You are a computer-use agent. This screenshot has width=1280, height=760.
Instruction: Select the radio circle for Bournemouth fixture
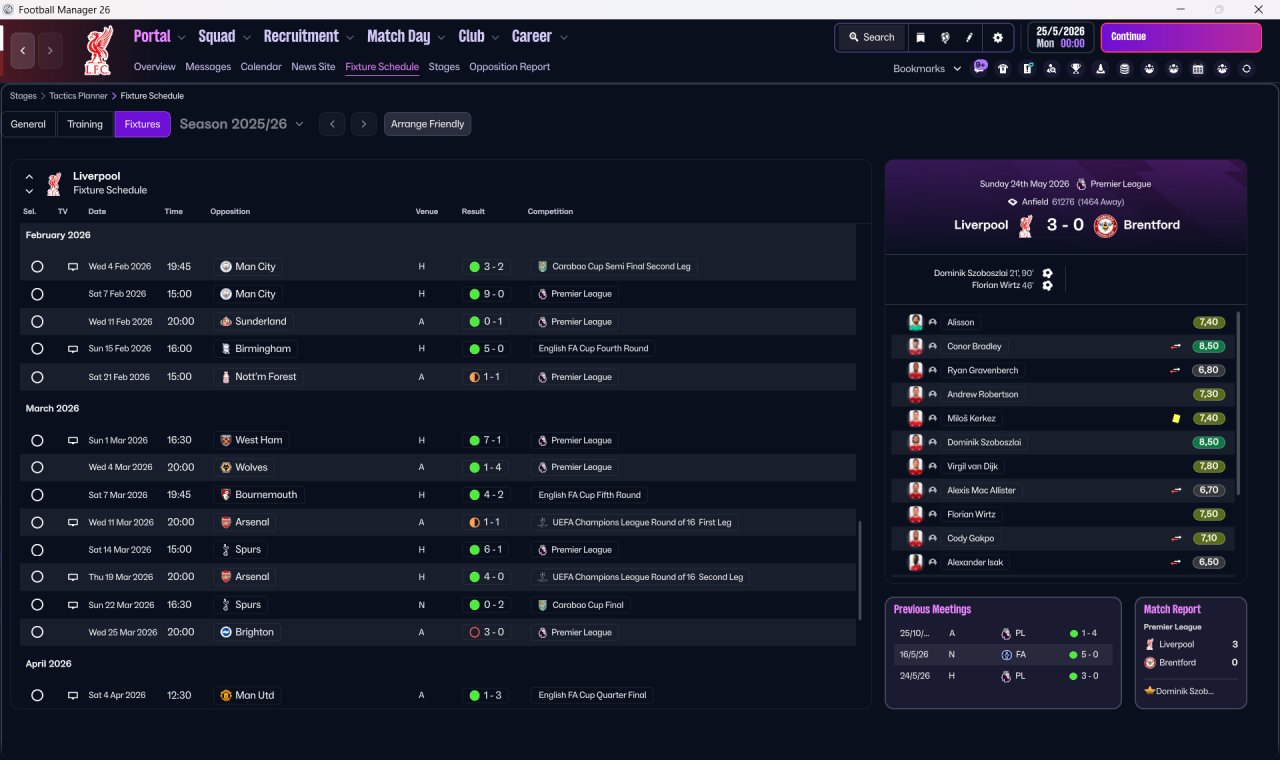pos(37,495)
